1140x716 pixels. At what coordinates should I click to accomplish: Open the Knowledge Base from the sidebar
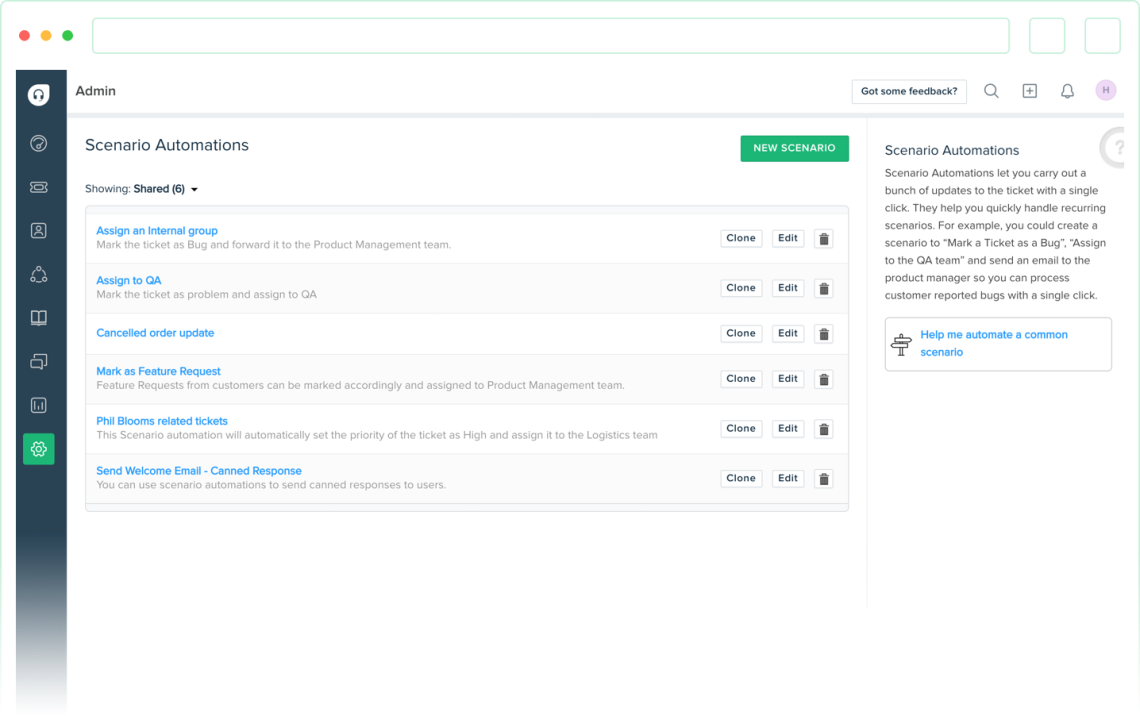tap(38, 318)
